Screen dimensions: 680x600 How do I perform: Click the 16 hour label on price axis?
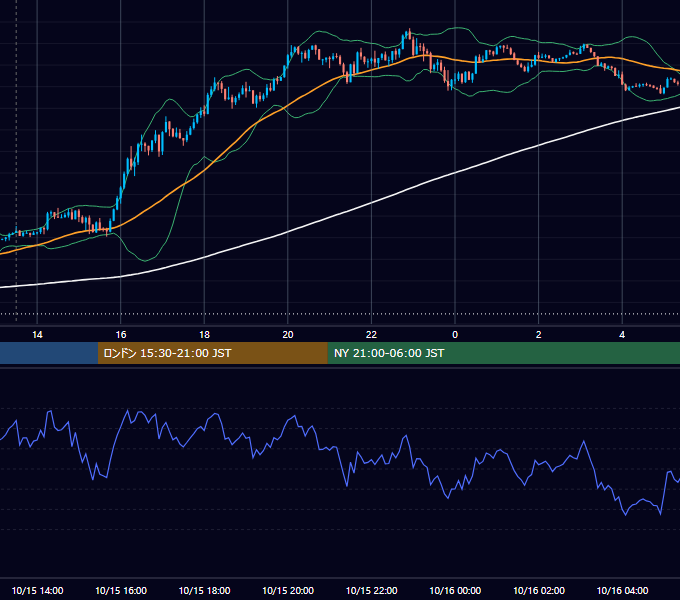(x=121, y=335)
